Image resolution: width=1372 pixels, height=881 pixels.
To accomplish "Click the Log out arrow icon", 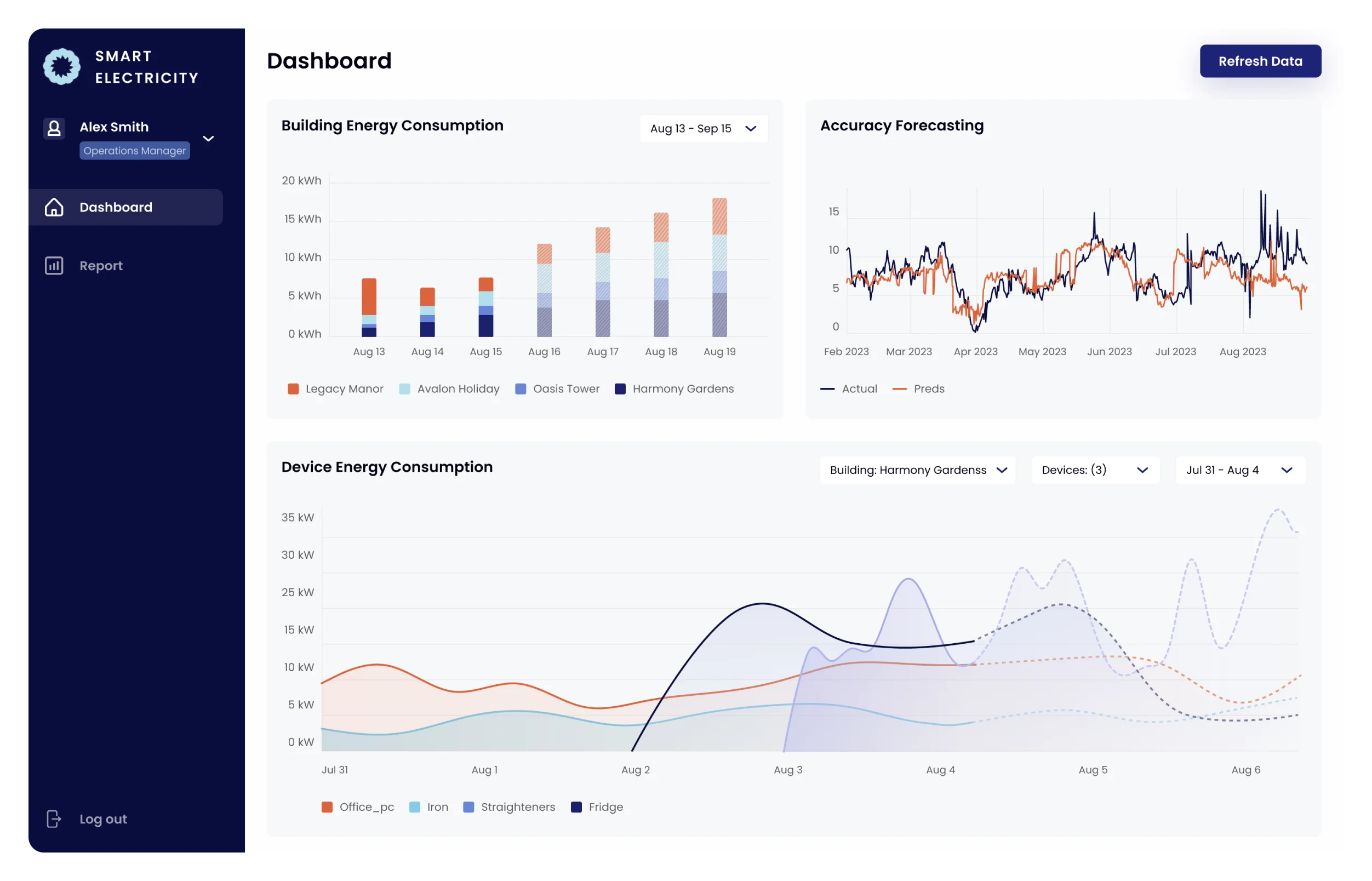I will pyautogui.click(x=53, y=819).
